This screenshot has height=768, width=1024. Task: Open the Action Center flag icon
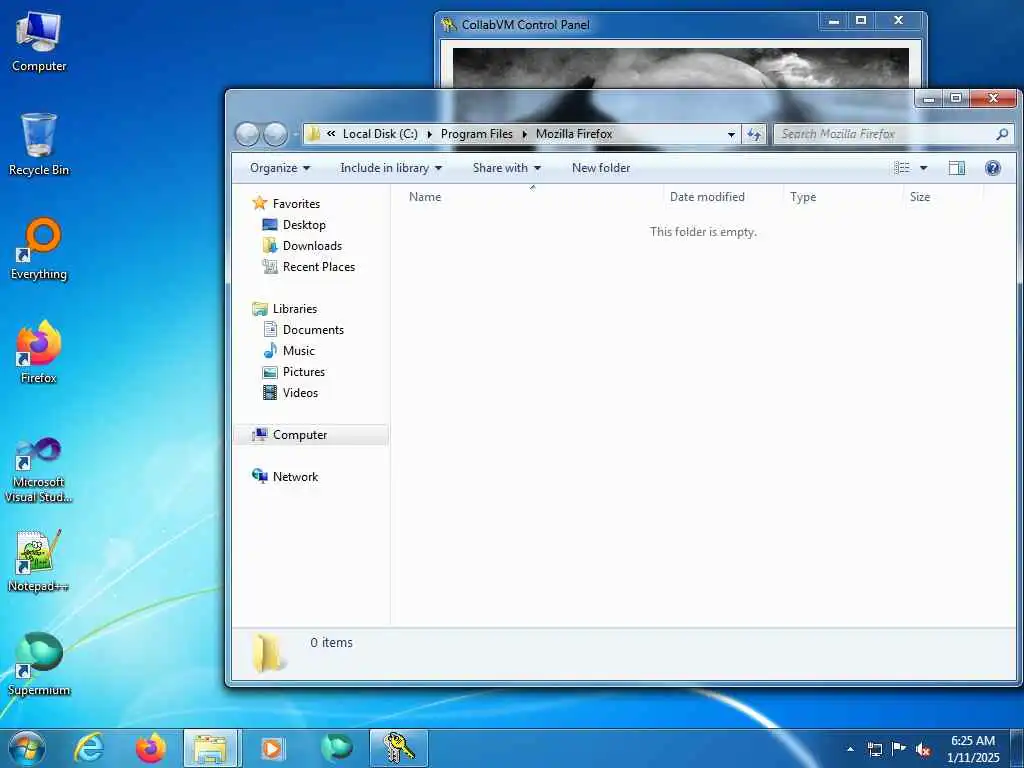coord(899,749)
